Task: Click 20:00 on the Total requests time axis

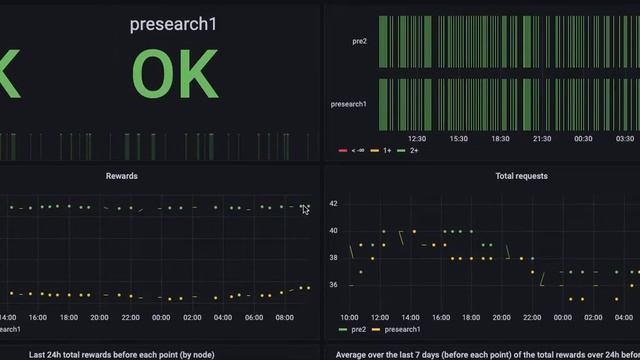Action: 501,317
